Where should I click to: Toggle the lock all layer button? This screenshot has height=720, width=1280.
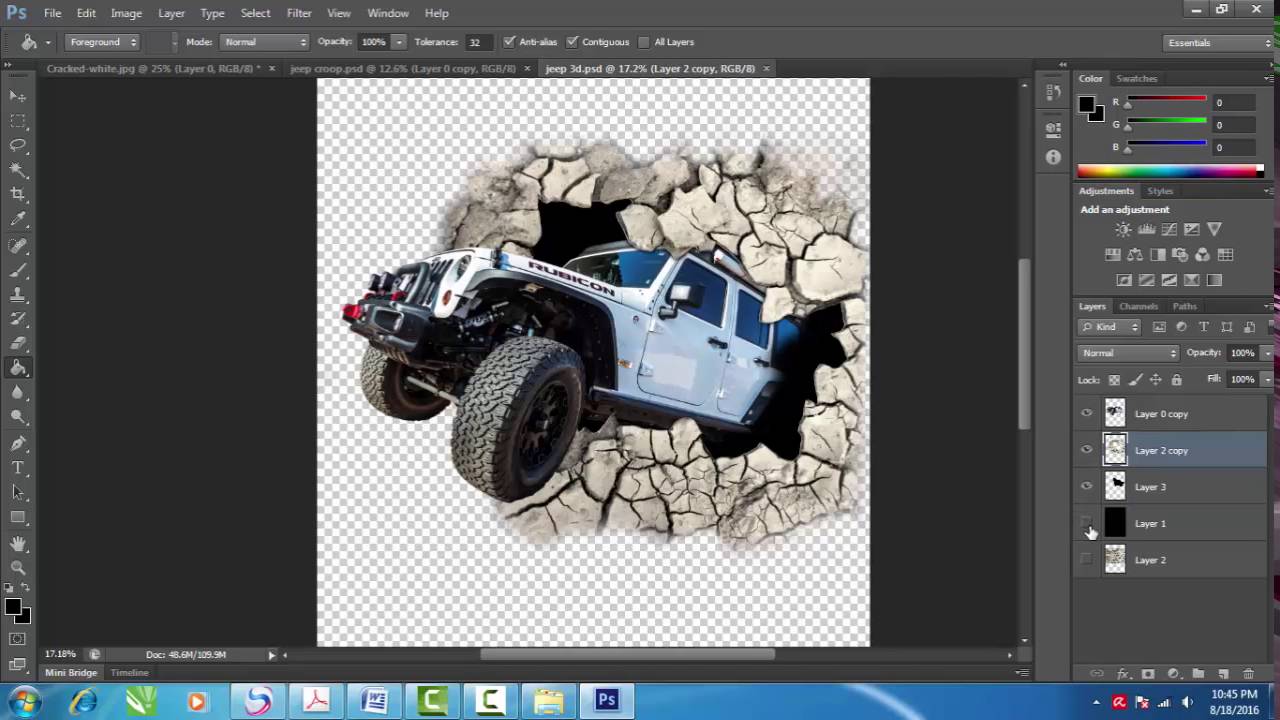pos(1176,380)
